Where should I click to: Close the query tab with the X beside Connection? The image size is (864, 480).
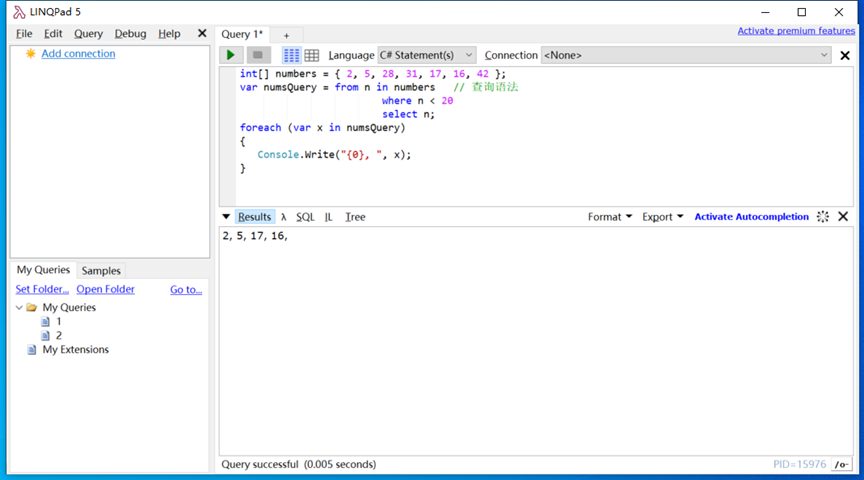pyautogui.click(x=845, y=56)
